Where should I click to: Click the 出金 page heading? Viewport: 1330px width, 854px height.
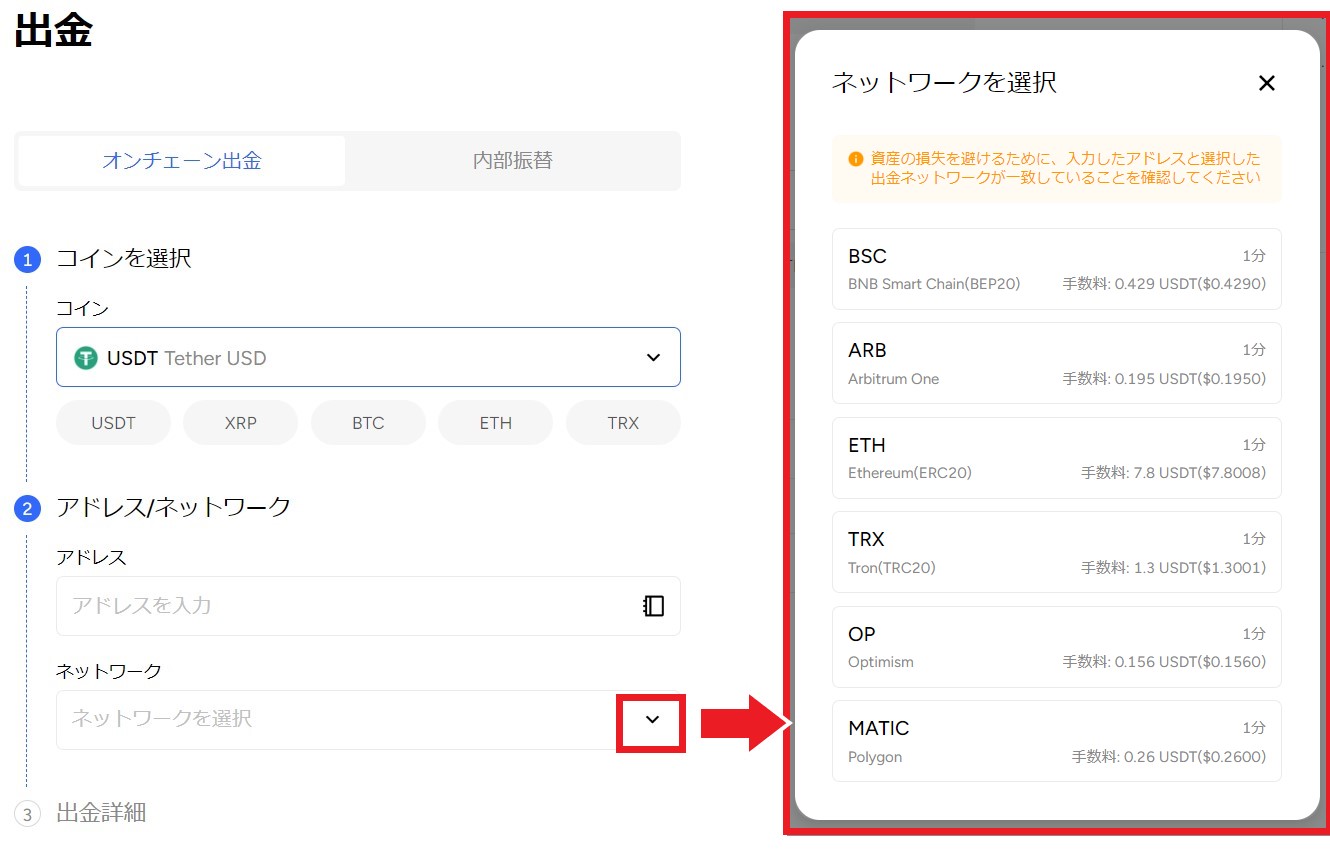(x=53, y=31)
